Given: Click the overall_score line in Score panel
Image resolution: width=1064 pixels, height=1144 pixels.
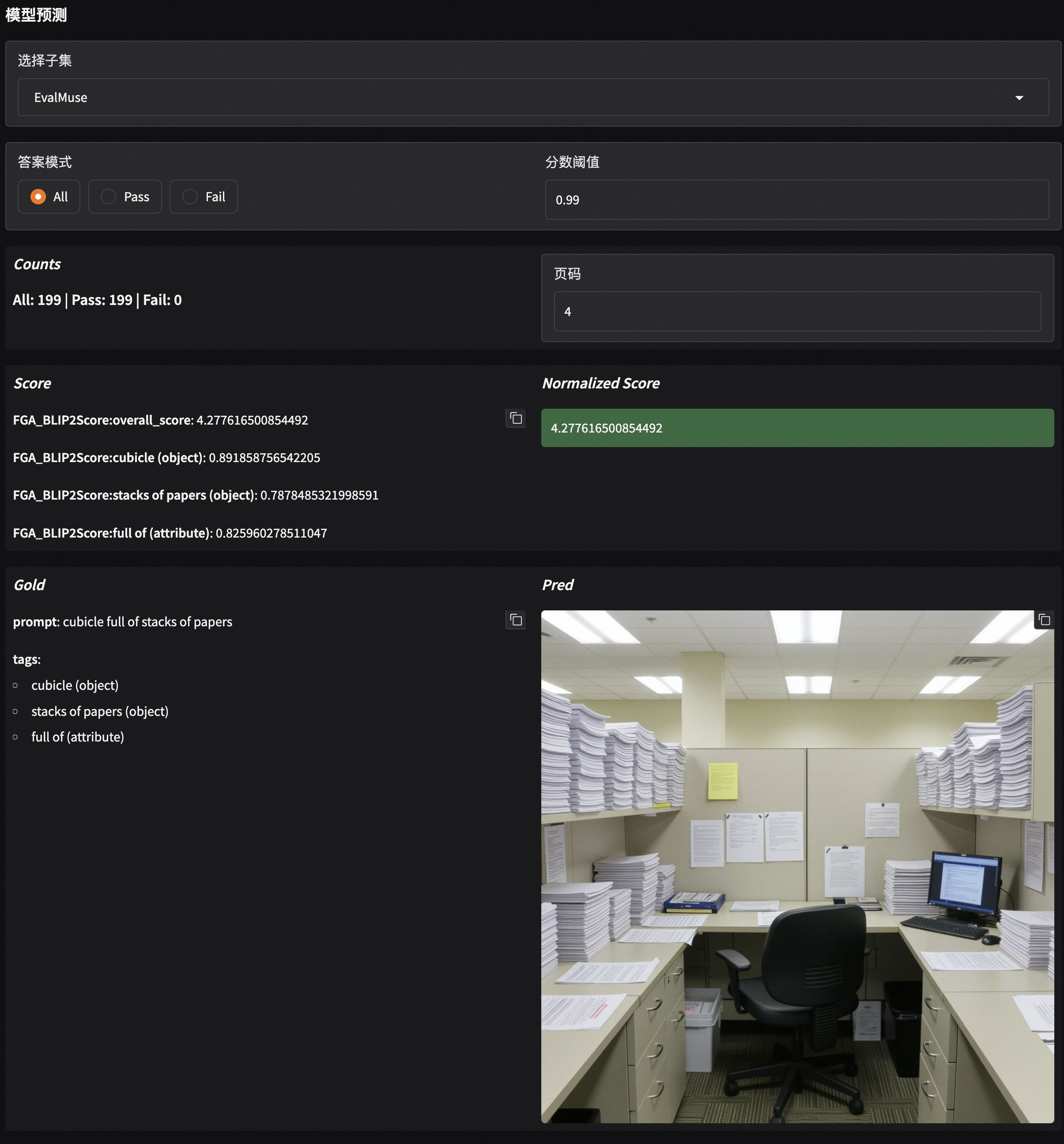Looking at the screenshot, I should tap(161, 420).
